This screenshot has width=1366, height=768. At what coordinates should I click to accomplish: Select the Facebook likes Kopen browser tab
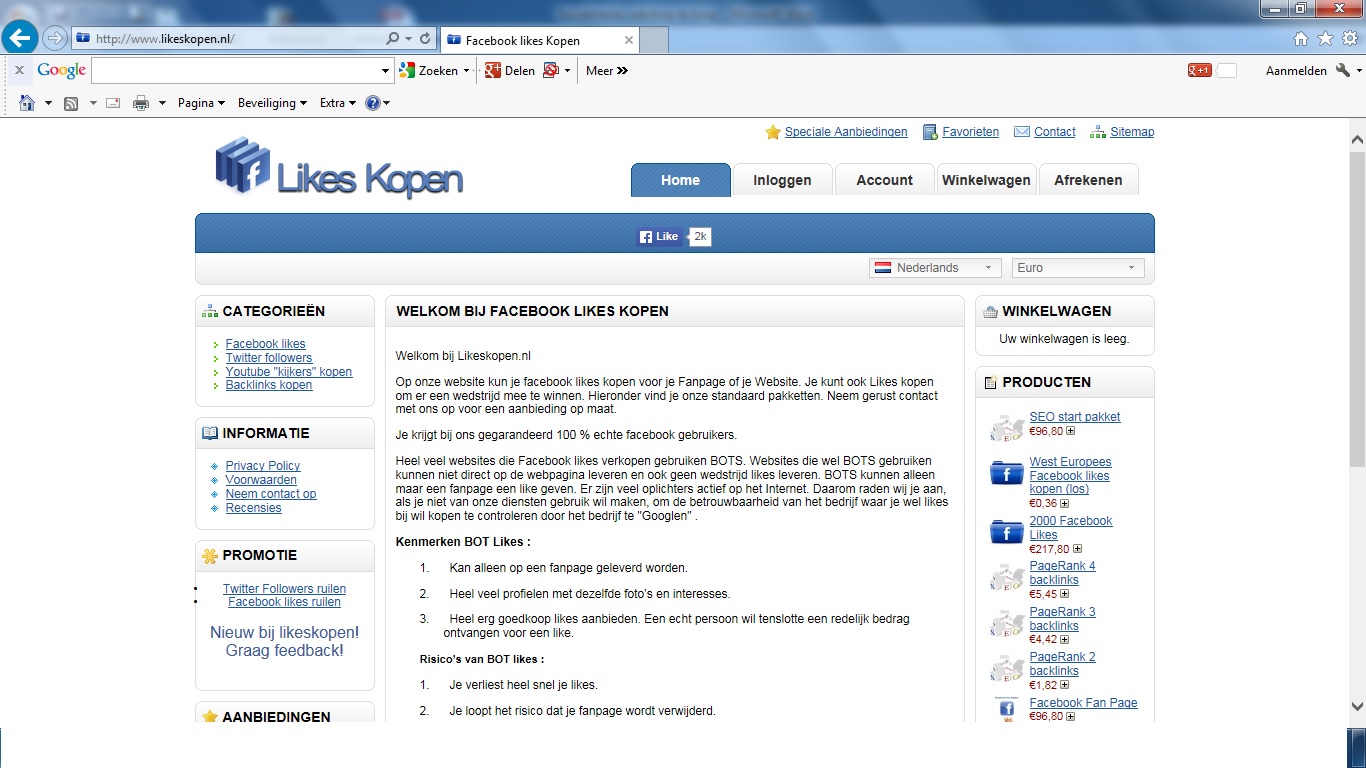(x=539, y=40)
